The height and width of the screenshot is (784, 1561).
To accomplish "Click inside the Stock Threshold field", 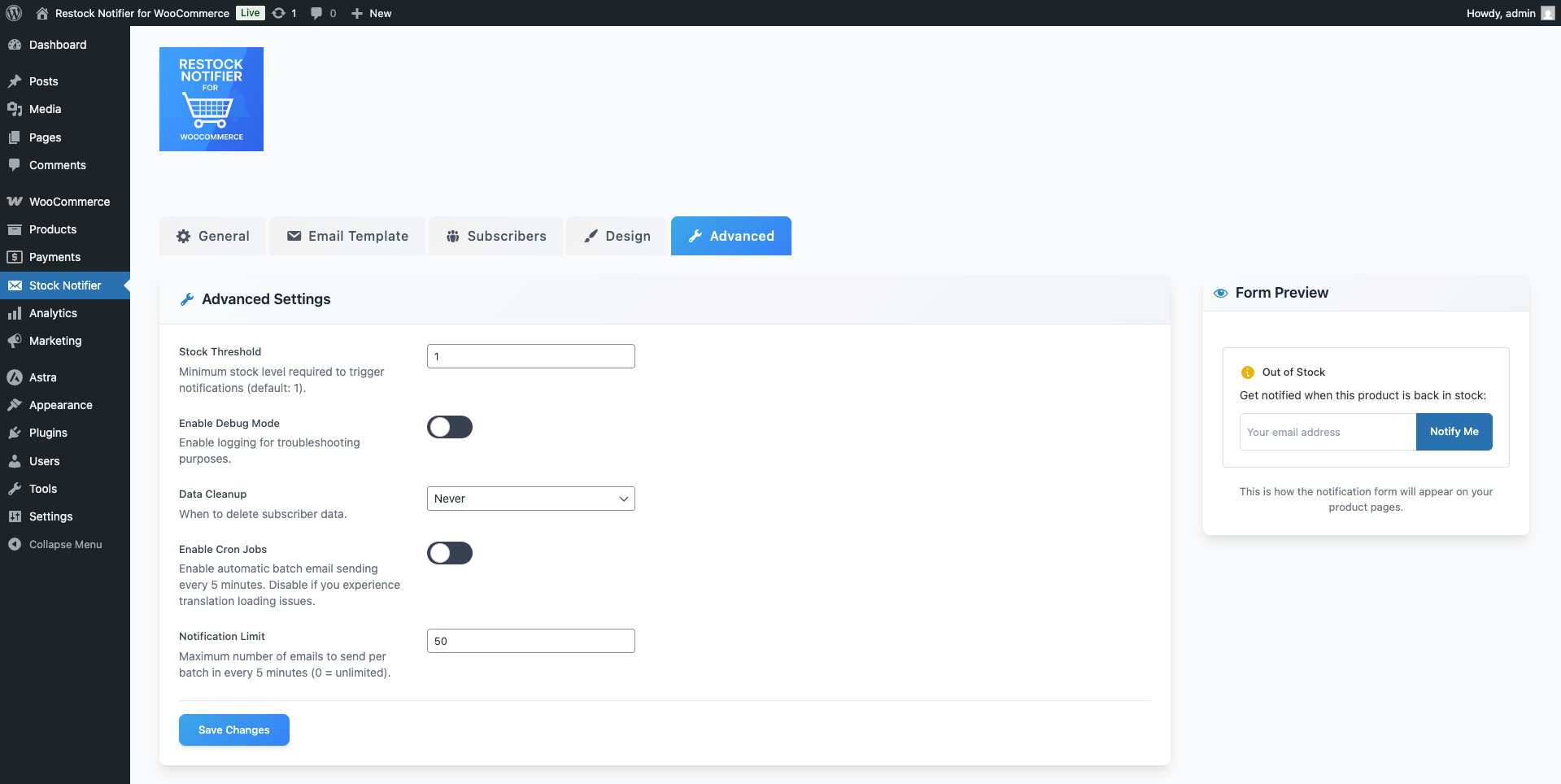I will tap(530, 355).
